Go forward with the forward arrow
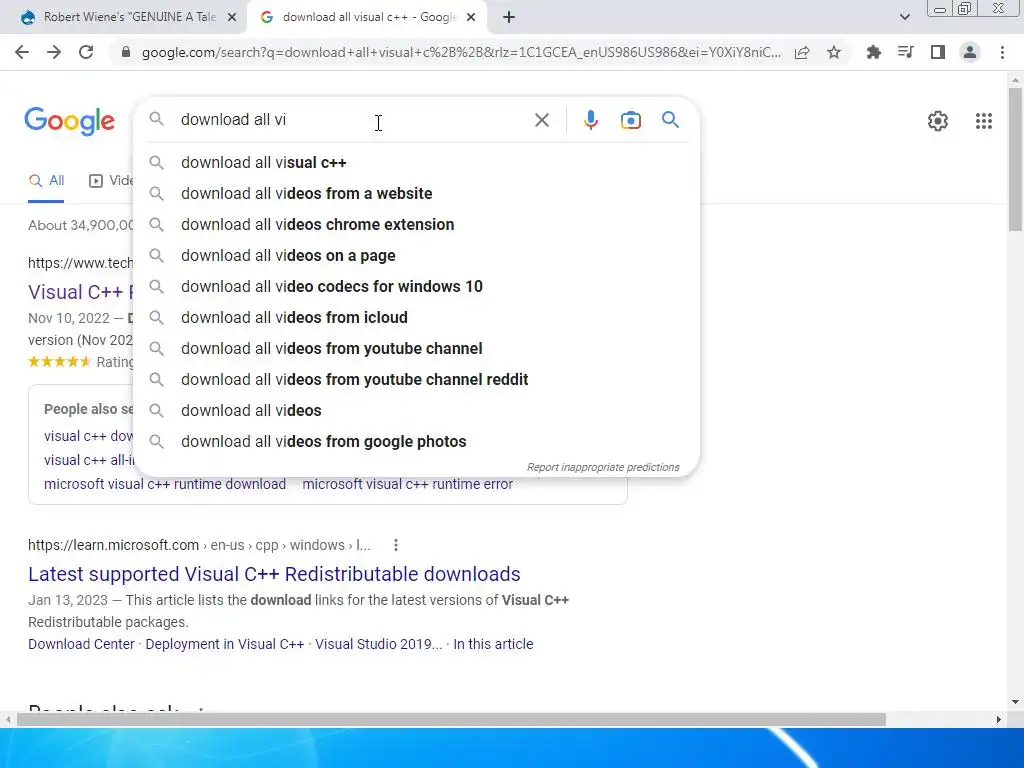 tap(54, 52)
